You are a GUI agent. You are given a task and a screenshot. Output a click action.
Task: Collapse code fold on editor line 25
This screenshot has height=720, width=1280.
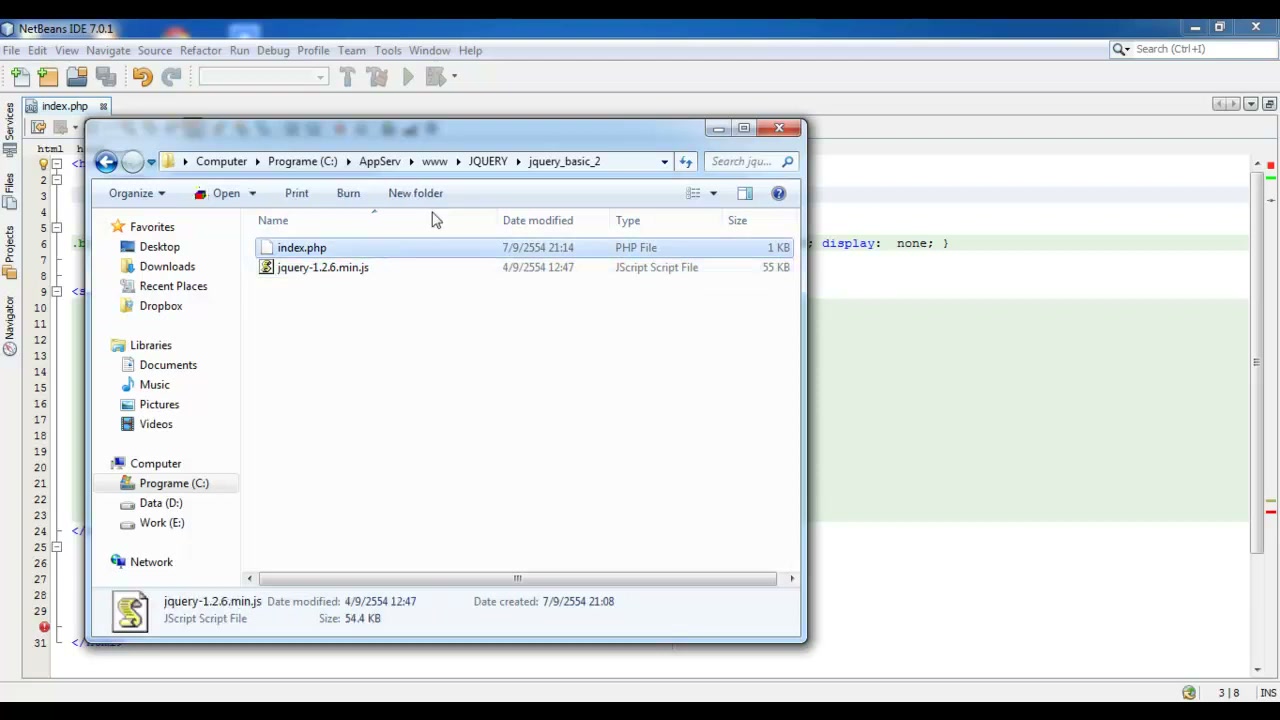(x=57, y=547)
